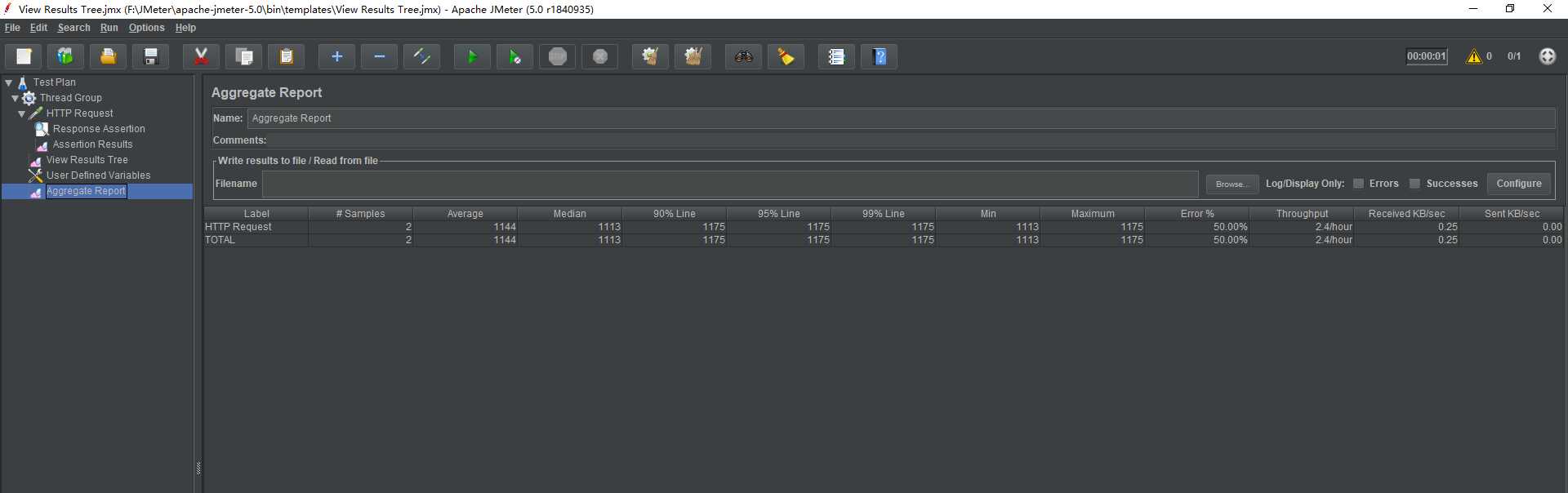The width and height of the screenshot is (1568, 493).
Task: Click the New test plan icon
Action: [x=24, y=56]
